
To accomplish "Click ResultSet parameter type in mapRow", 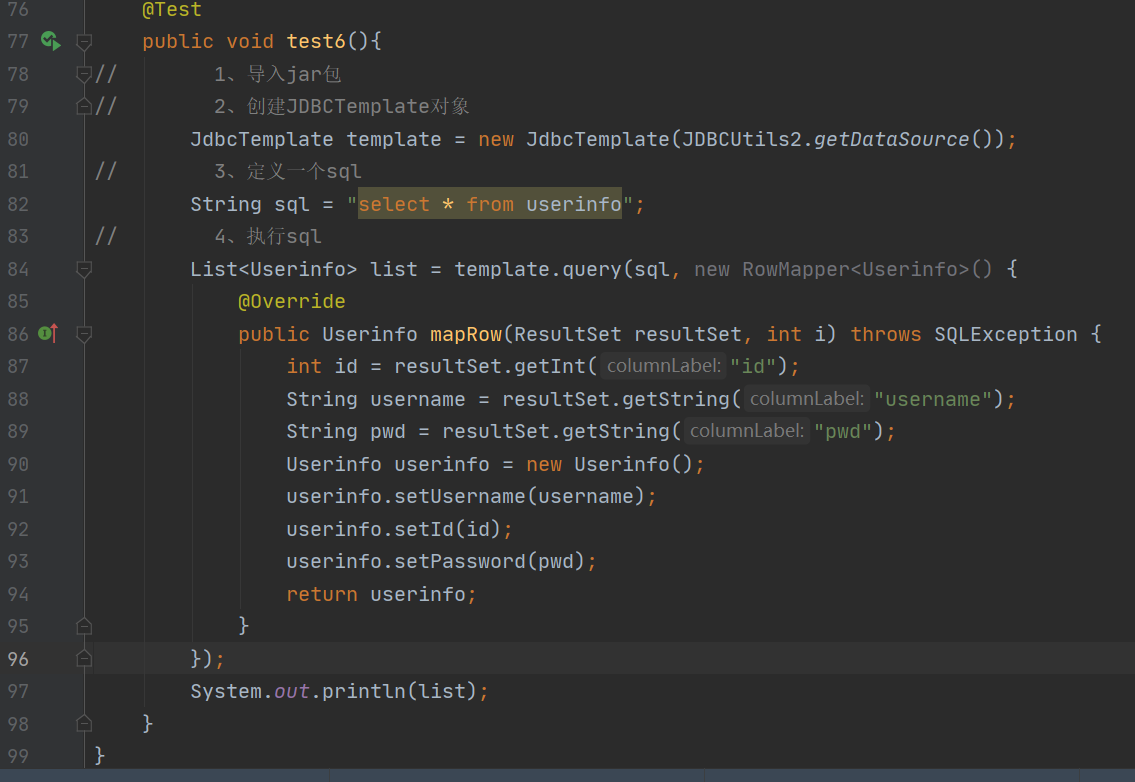I will pyautogui.click(x=568, y=334).
